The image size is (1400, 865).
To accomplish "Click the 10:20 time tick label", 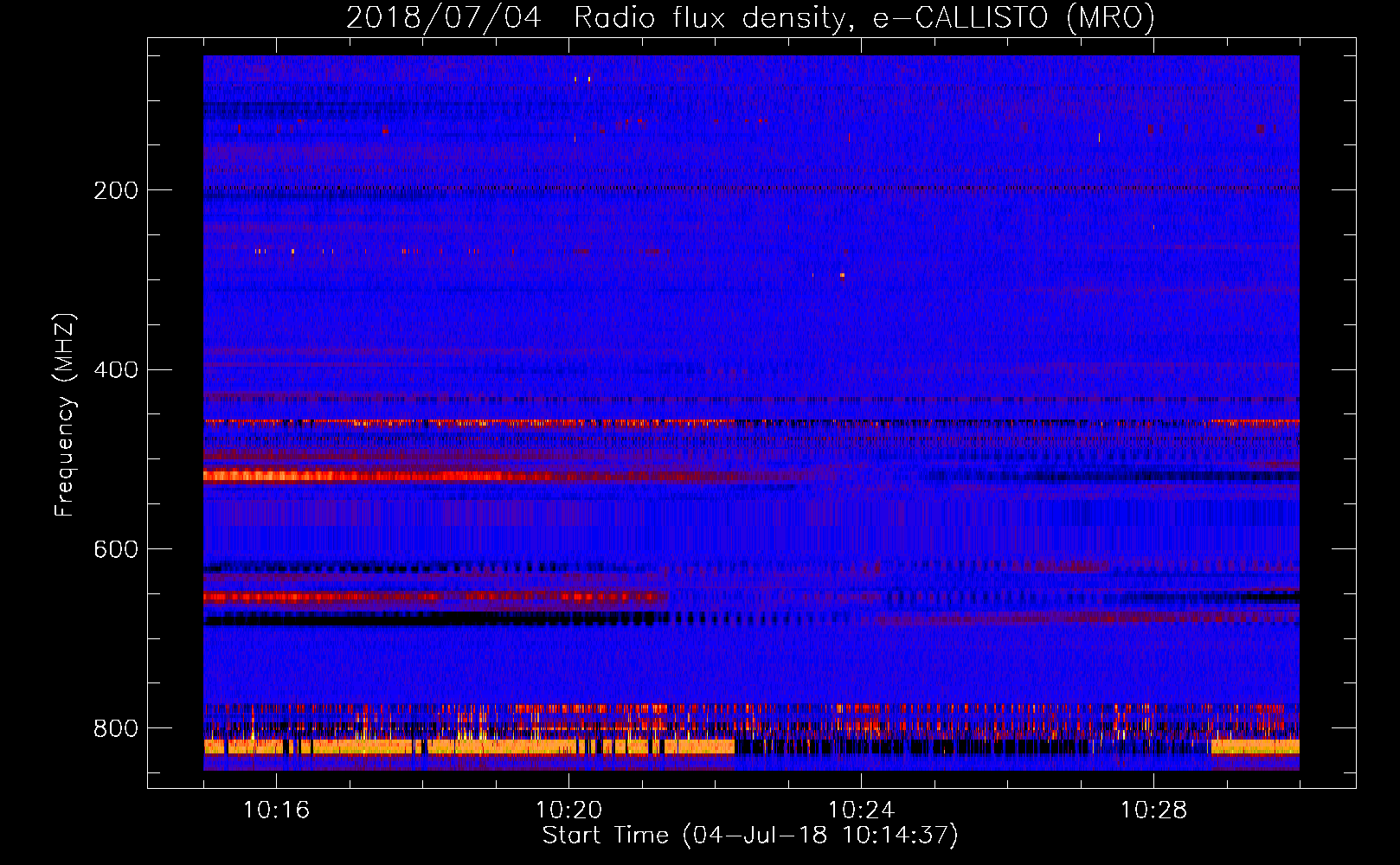I will click(x=568, y=810).
